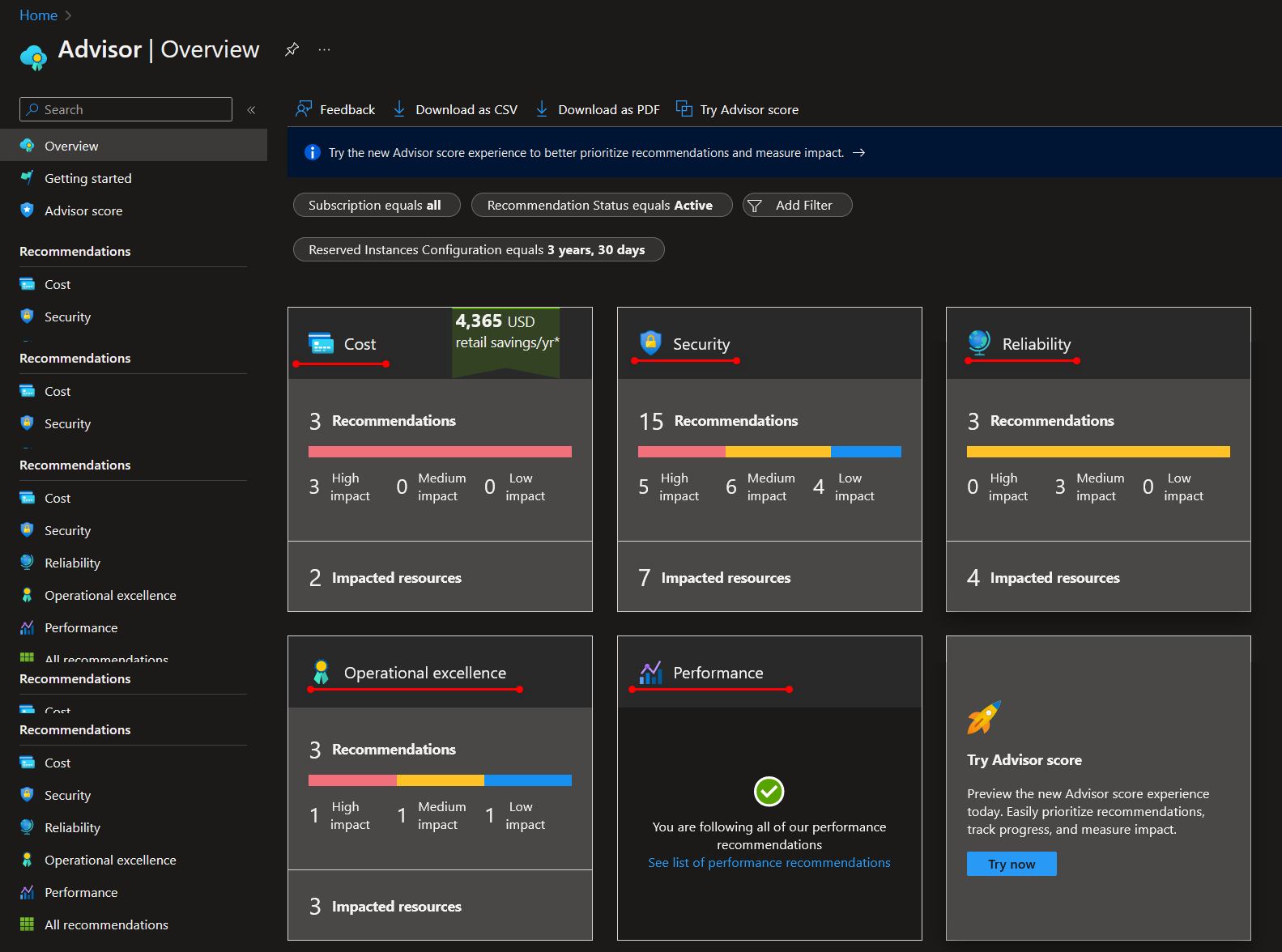Screen dimensions: 1282x952
Task: Click the download arrow icon beside PDF
Action: (542, 108)
